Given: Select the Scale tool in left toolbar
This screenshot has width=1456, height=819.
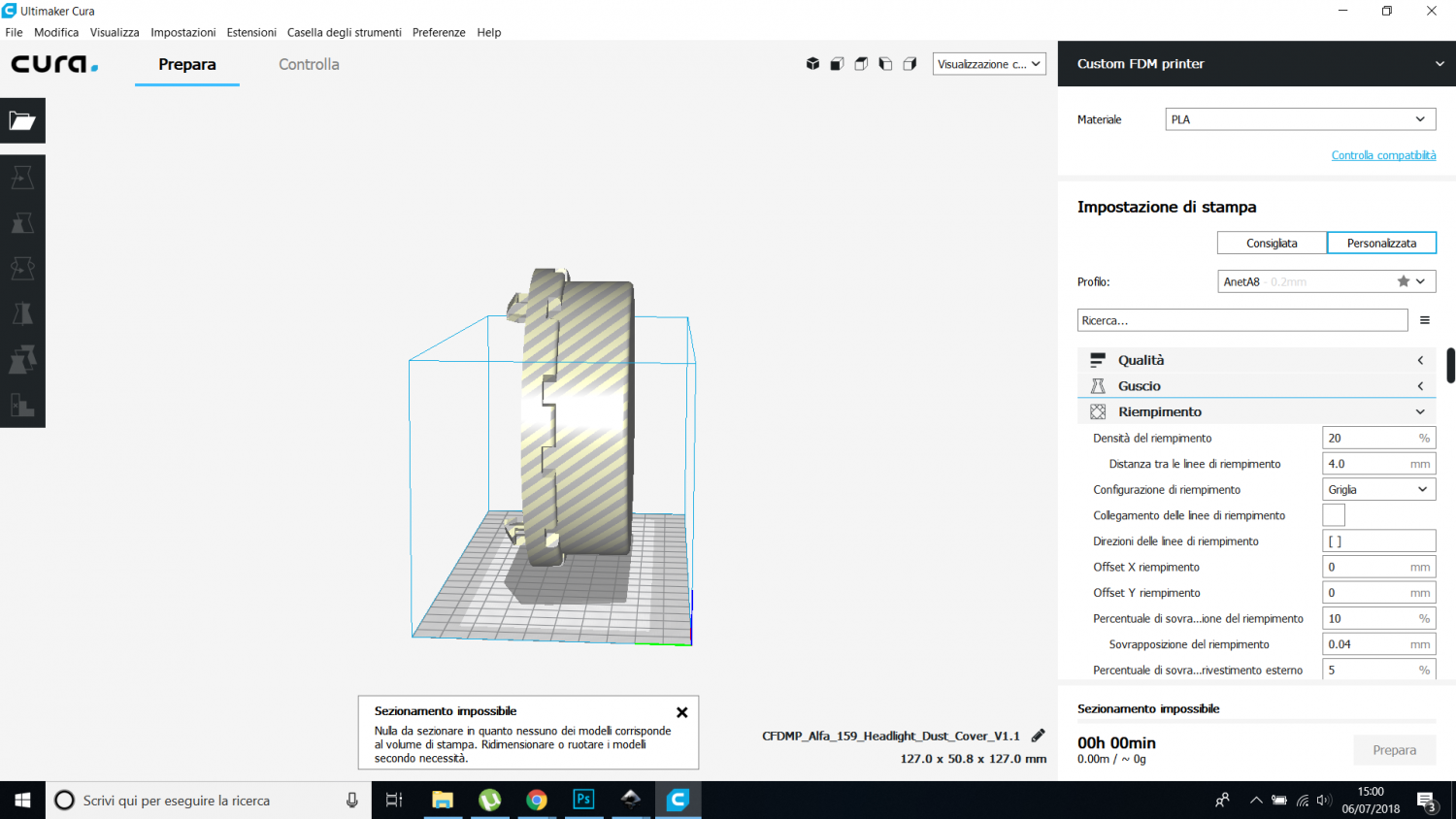Looking at the screenshot, I should (x=22, y=223).
